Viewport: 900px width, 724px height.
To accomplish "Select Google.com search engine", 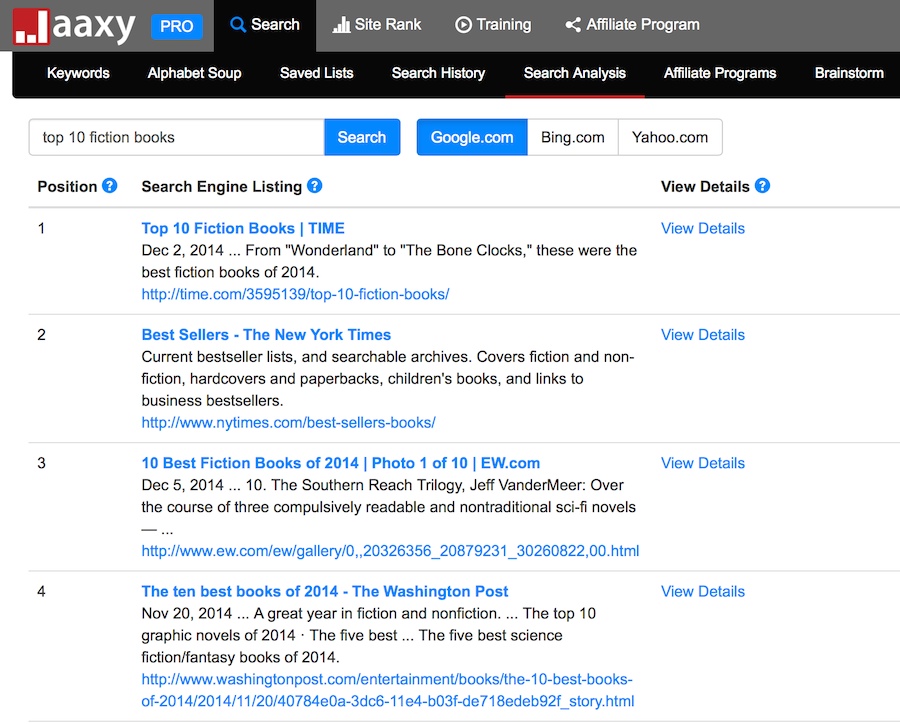I will (472, 137).
